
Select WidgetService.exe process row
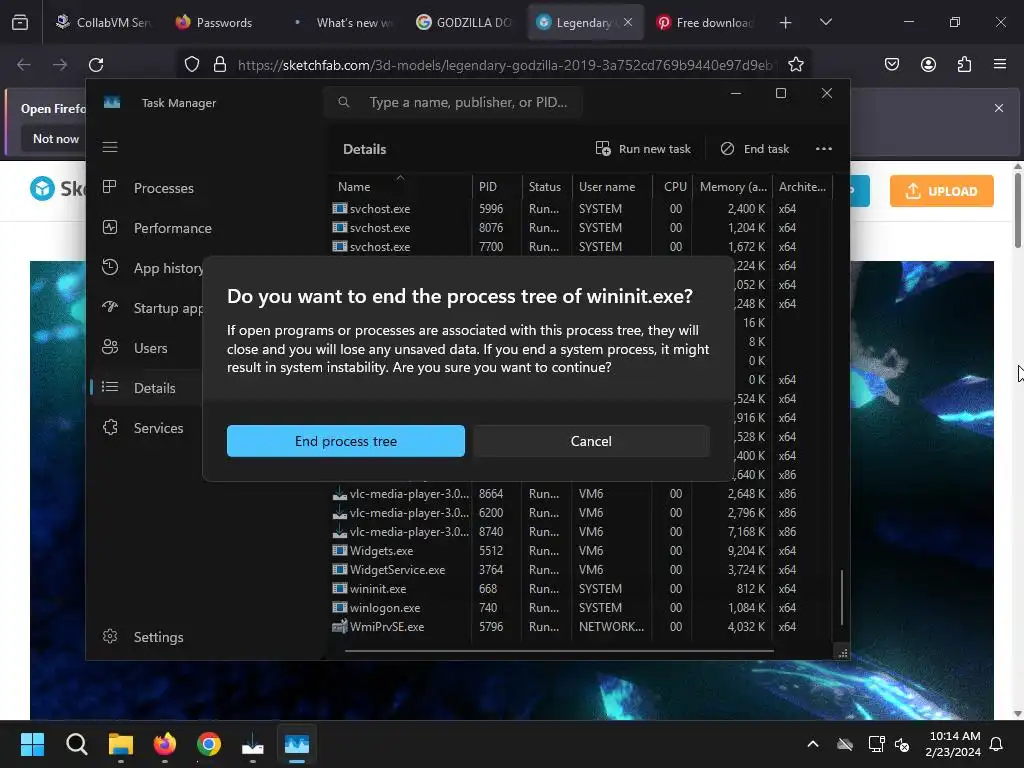coord(581,569)
